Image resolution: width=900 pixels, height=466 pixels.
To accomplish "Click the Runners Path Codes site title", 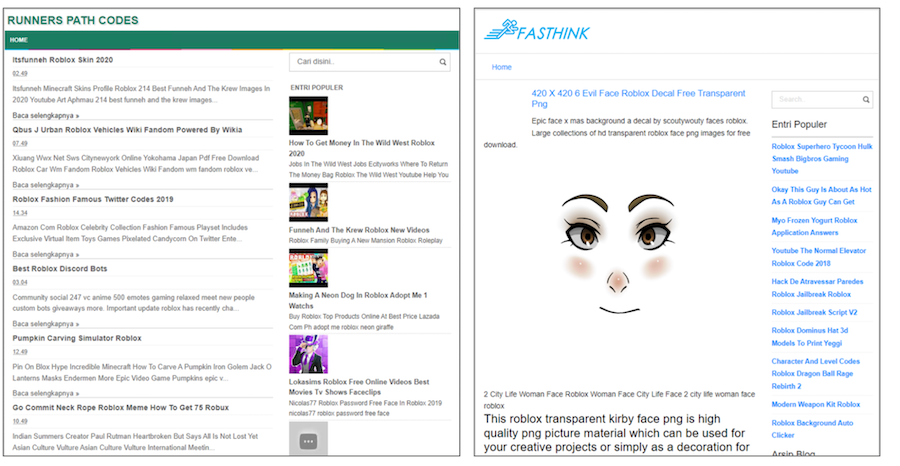I will coord(73,21).
